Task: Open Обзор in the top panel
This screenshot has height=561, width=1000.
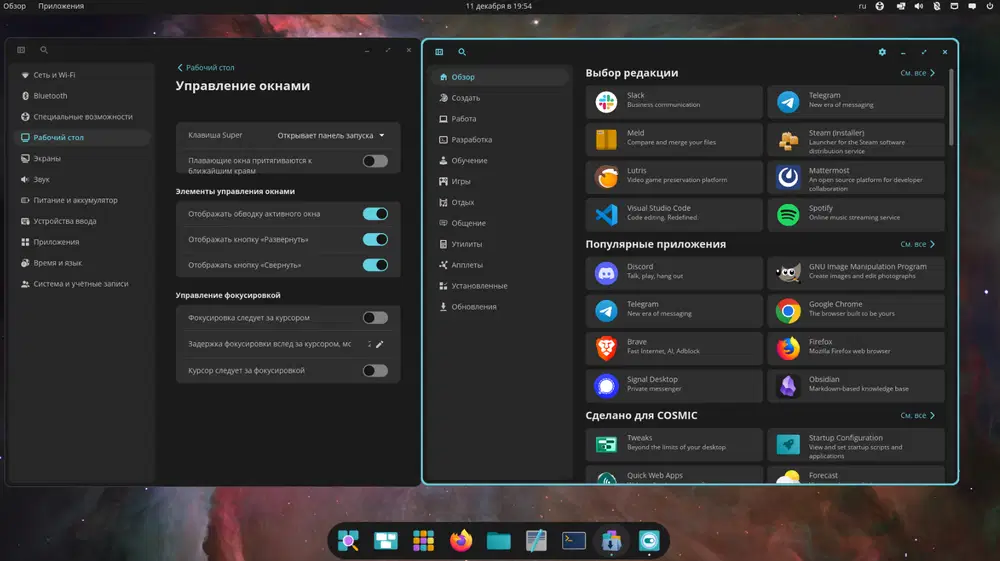Action: click(15, 6)
